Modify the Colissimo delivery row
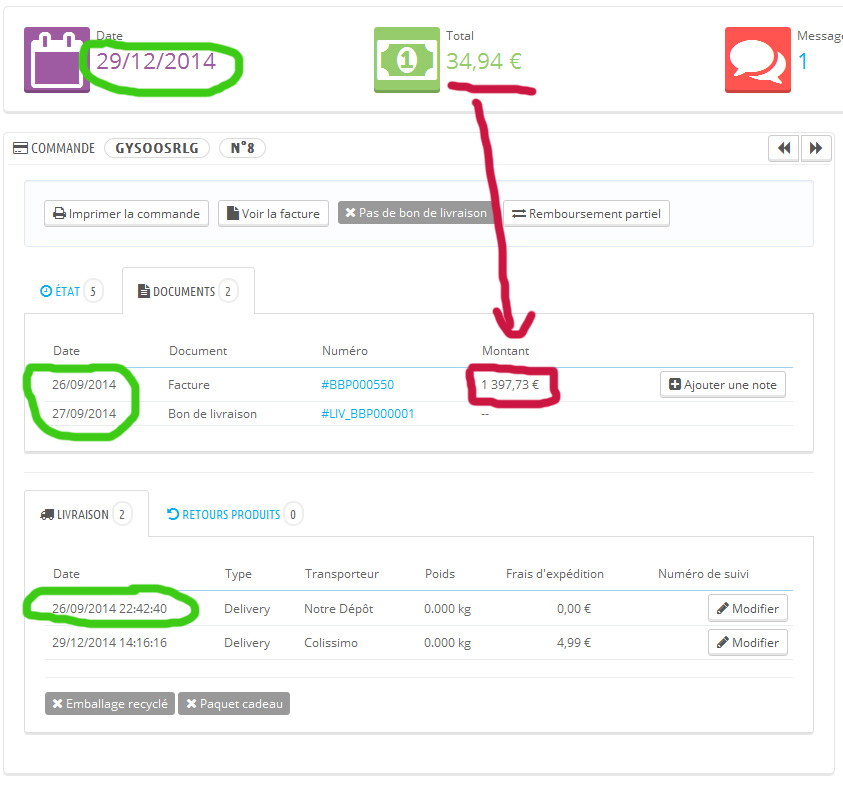 tap(748, 643)
